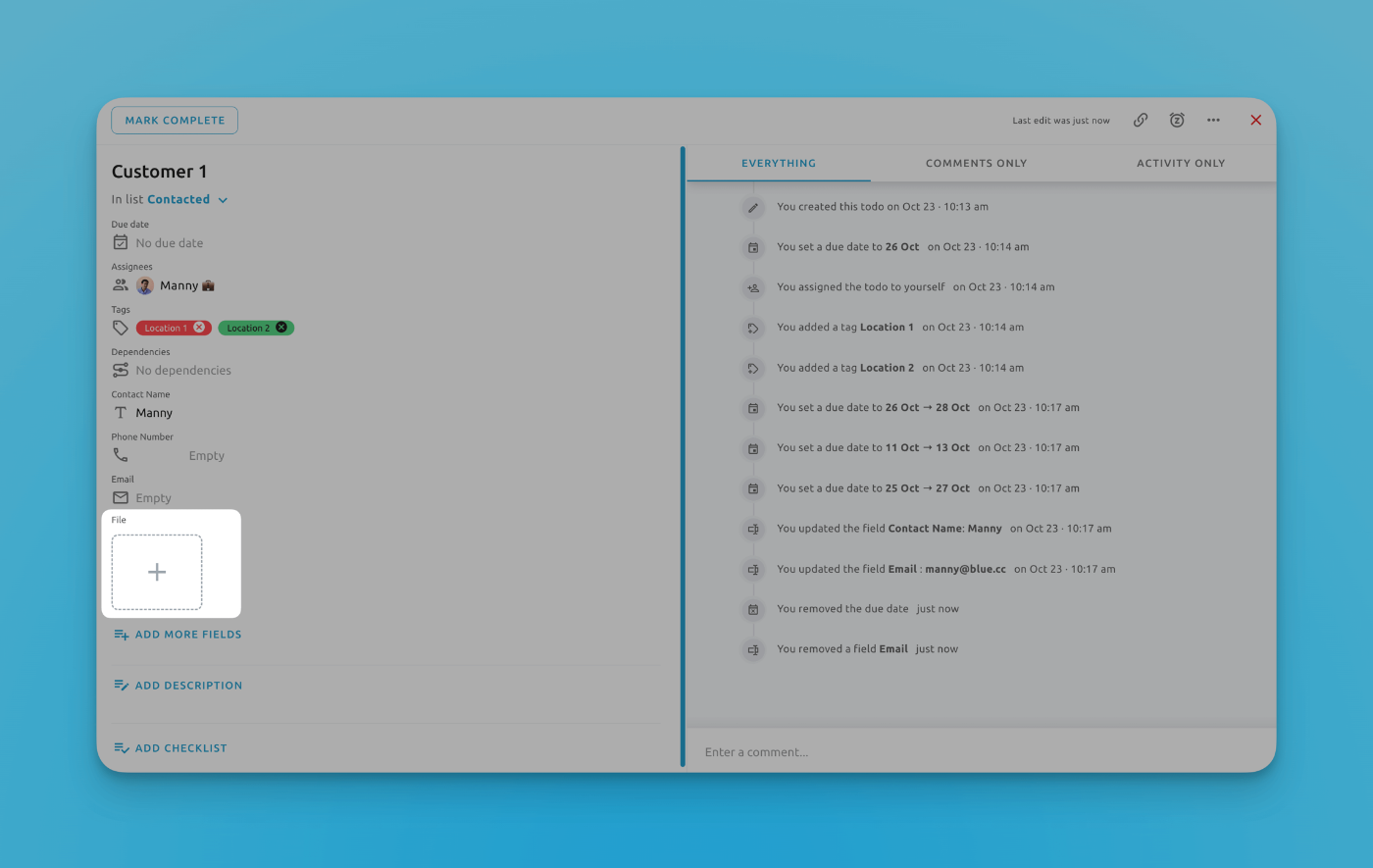The width and height of the screenshot is (1373, 868).
Task: Click the tags label icon
Action: tap(120, 328)
